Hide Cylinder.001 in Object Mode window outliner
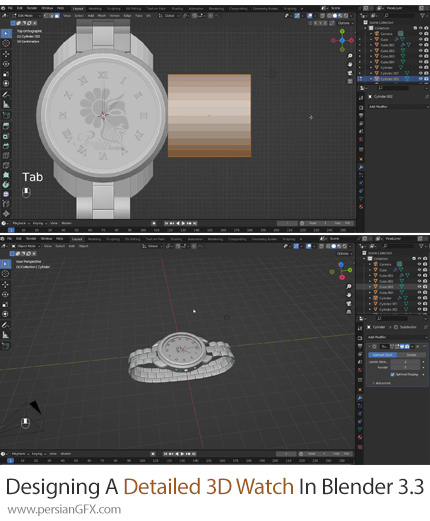Viewport: 430px width, 521px height. (420, 304)
